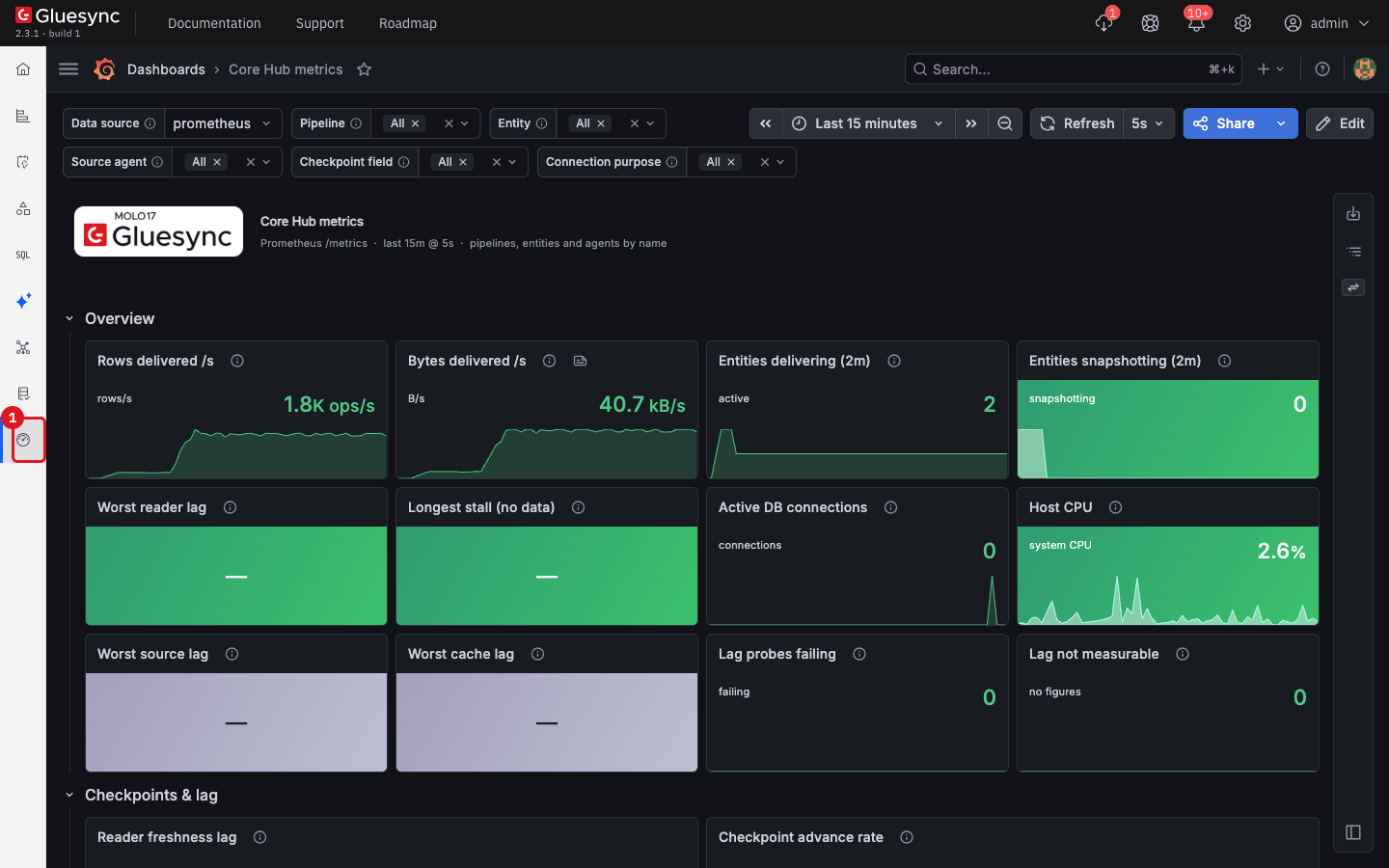Toggle the Grafana hamburger menu
Viewport: 1389px width, 868px height.
click(68, 69)
